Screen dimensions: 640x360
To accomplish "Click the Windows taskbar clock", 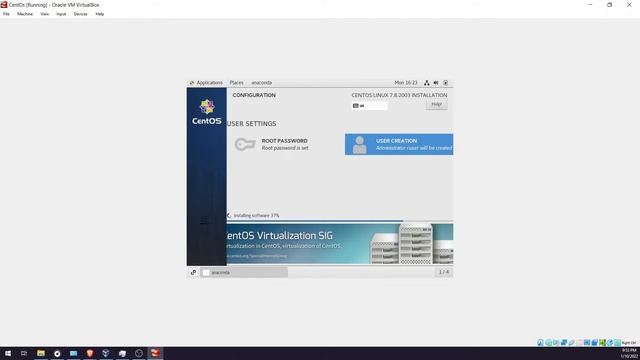I will [629, 353].
